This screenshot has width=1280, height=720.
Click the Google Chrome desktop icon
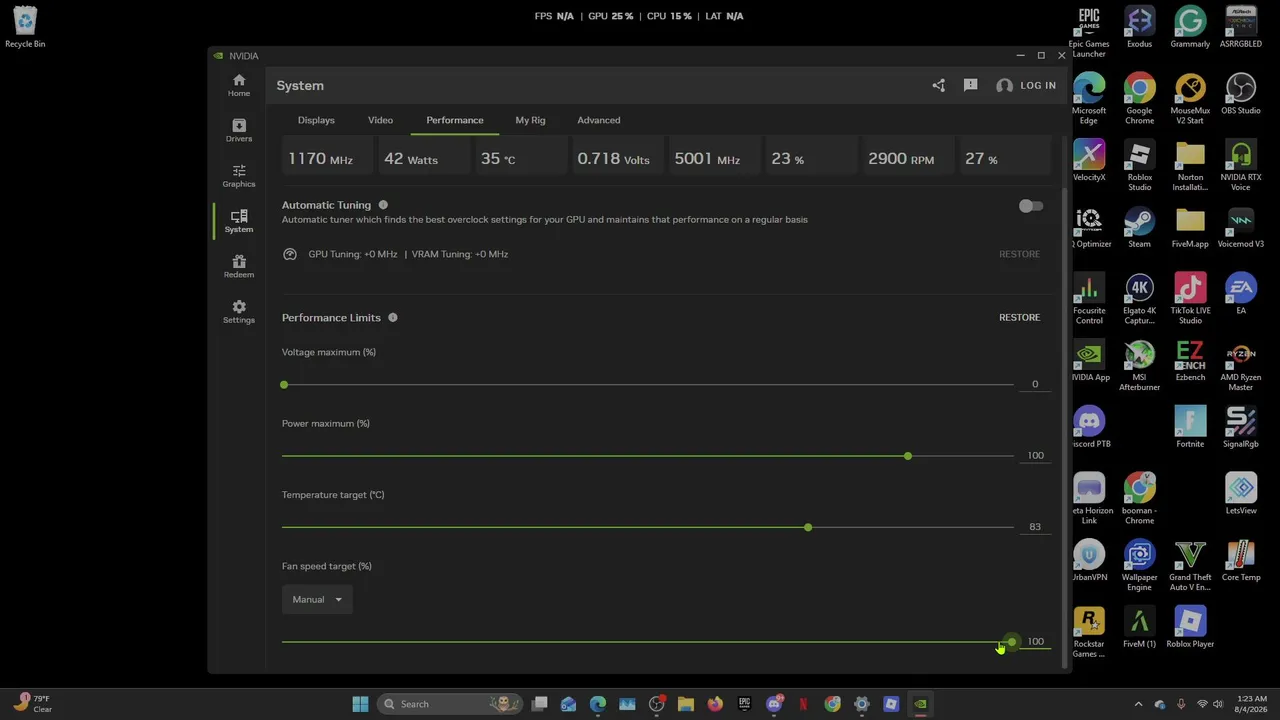pos(1139,99)
